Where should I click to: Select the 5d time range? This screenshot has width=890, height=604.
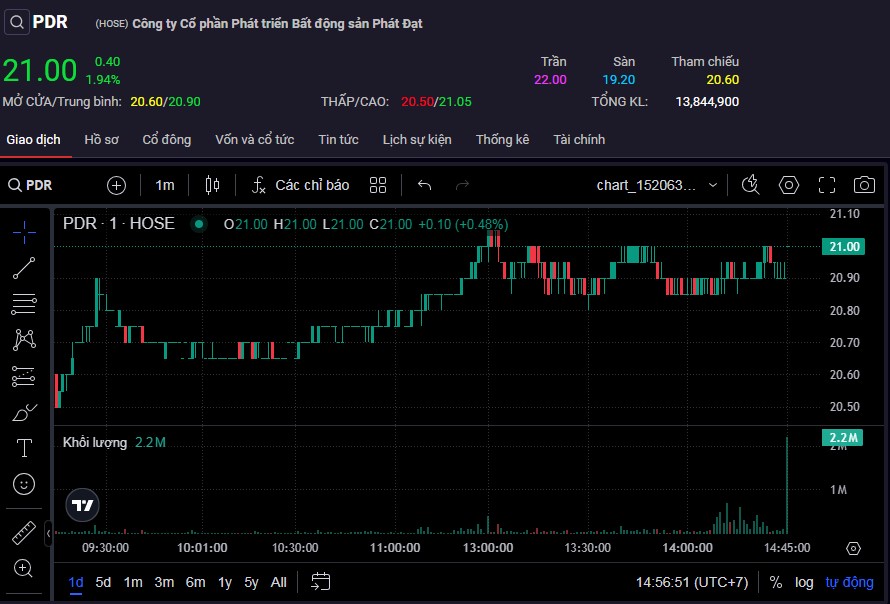click(104, 582)
